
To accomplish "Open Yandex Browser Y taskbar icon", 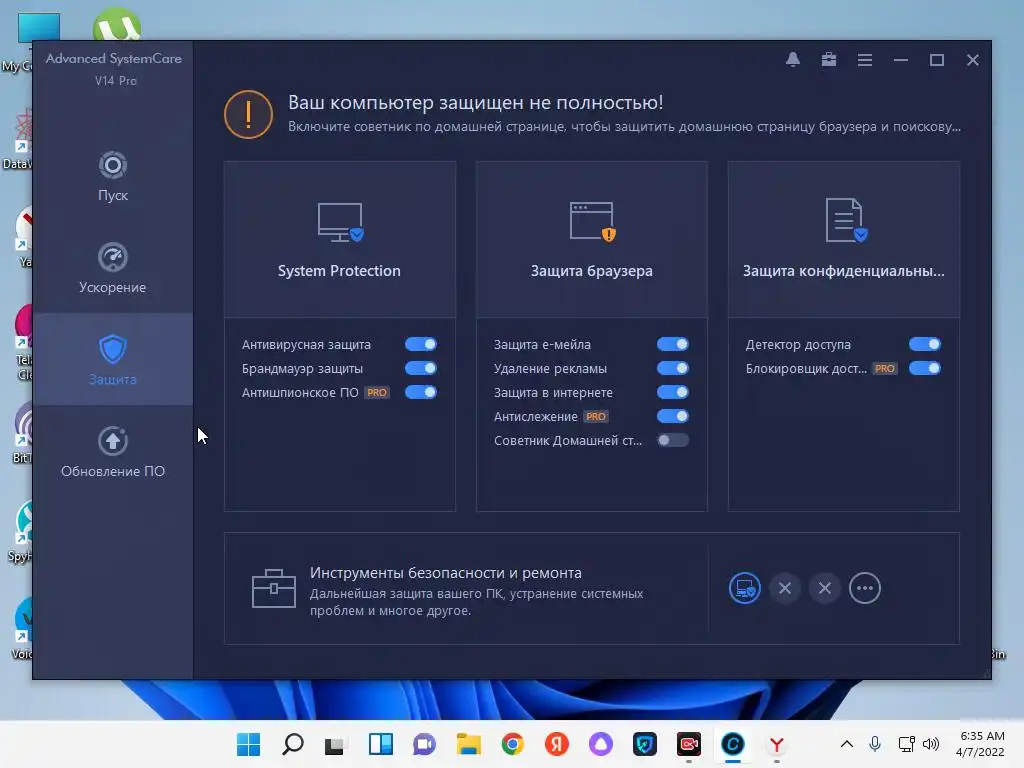I will pyautogui.click(x=776, y=744).
